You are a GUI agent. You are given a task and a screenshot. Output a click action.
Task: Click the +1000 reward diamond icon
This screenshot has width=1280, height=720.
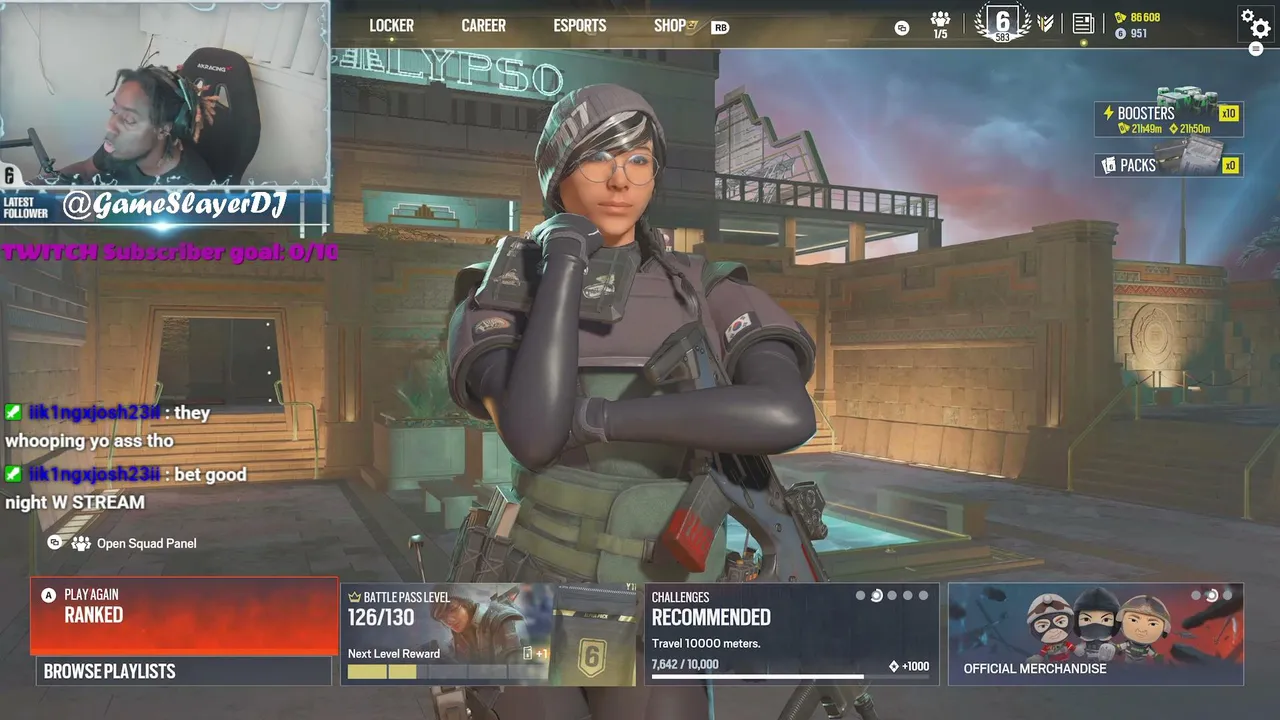[894, 666]
